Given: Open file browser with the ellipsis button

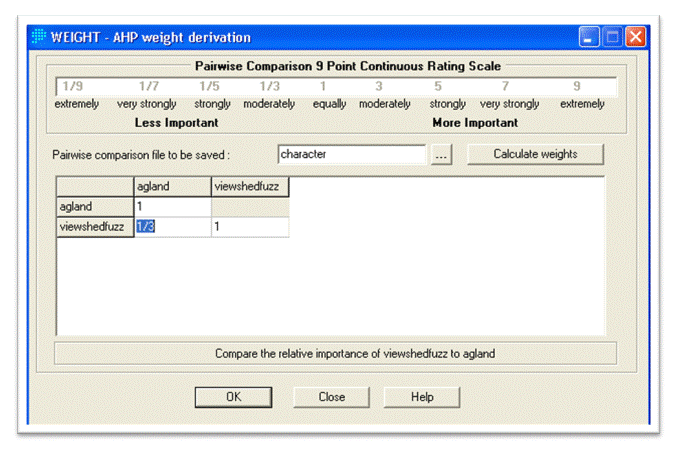Looking at the screenshot, I should pos(443,155).
